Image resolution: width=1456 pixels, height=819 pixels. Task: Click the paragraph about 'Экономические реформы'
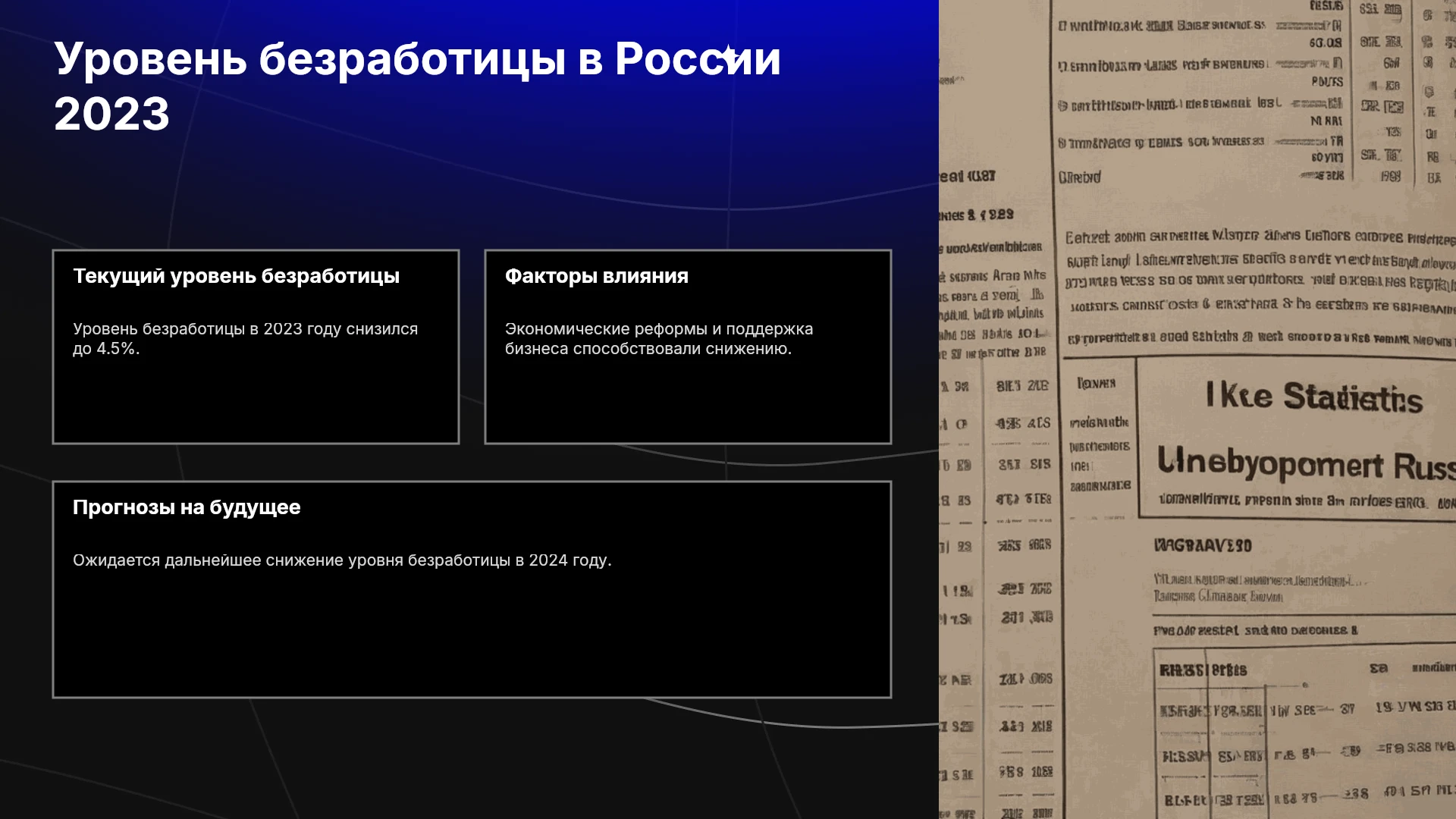[659, 339]
